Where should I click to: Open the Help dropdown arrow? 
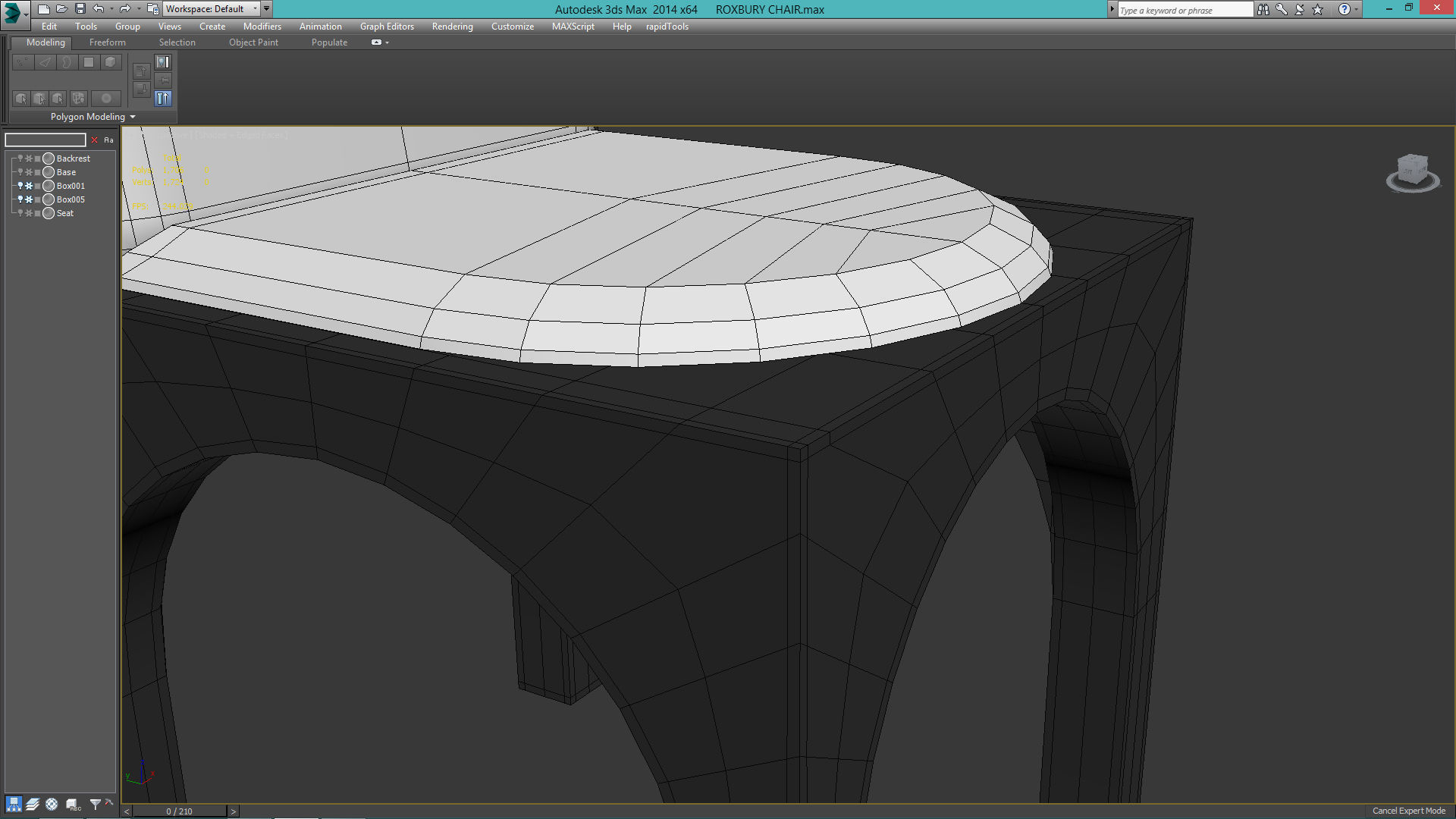1356,9
